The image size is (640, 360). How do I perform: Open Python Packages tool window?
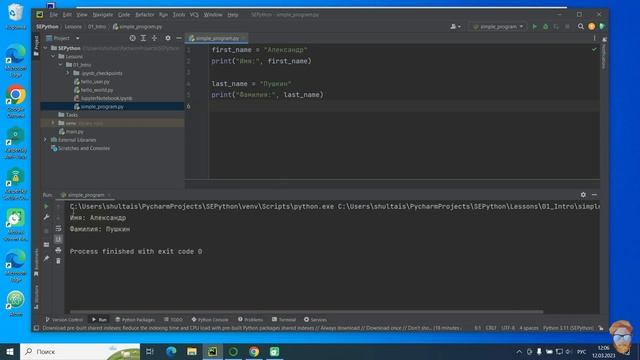[x=135, y=320]
